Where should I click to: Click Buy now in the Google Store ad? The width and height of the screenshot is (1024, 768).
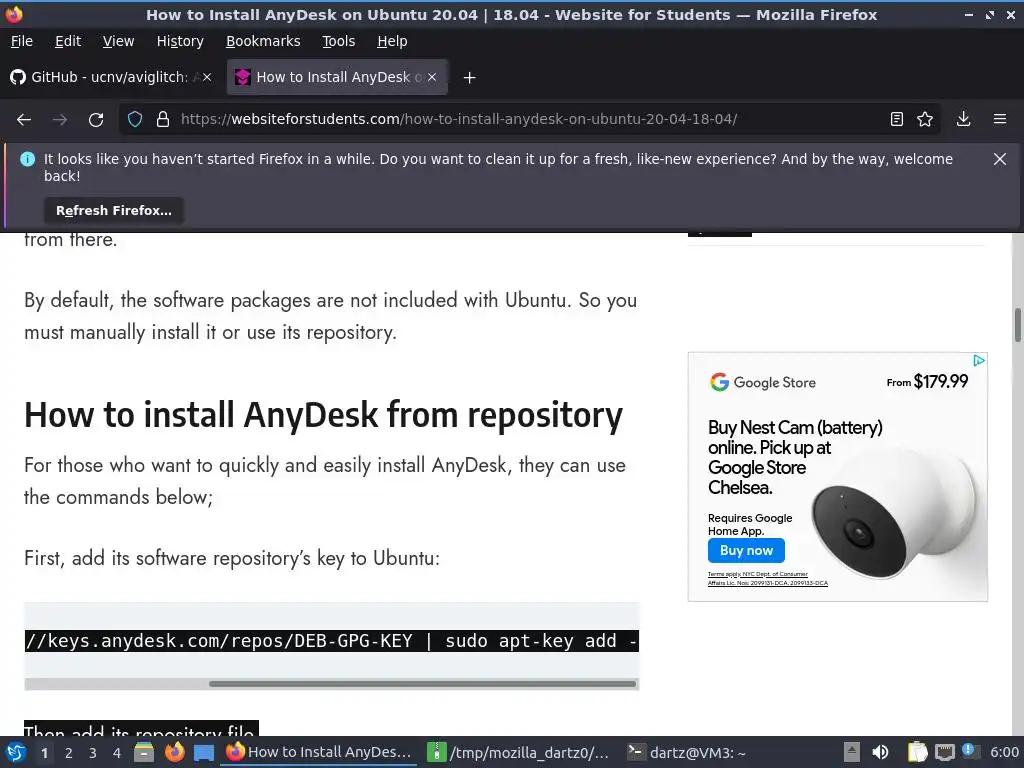coord(746,551)
